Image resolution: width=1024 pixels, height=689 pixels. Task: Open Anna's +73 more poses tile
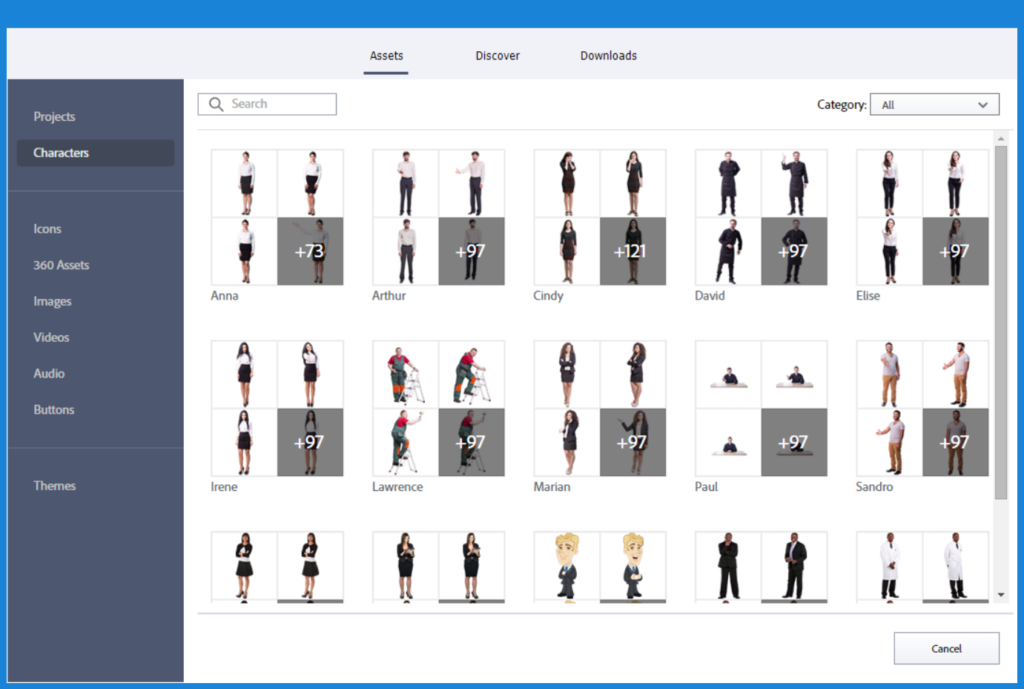click(310, 251)
